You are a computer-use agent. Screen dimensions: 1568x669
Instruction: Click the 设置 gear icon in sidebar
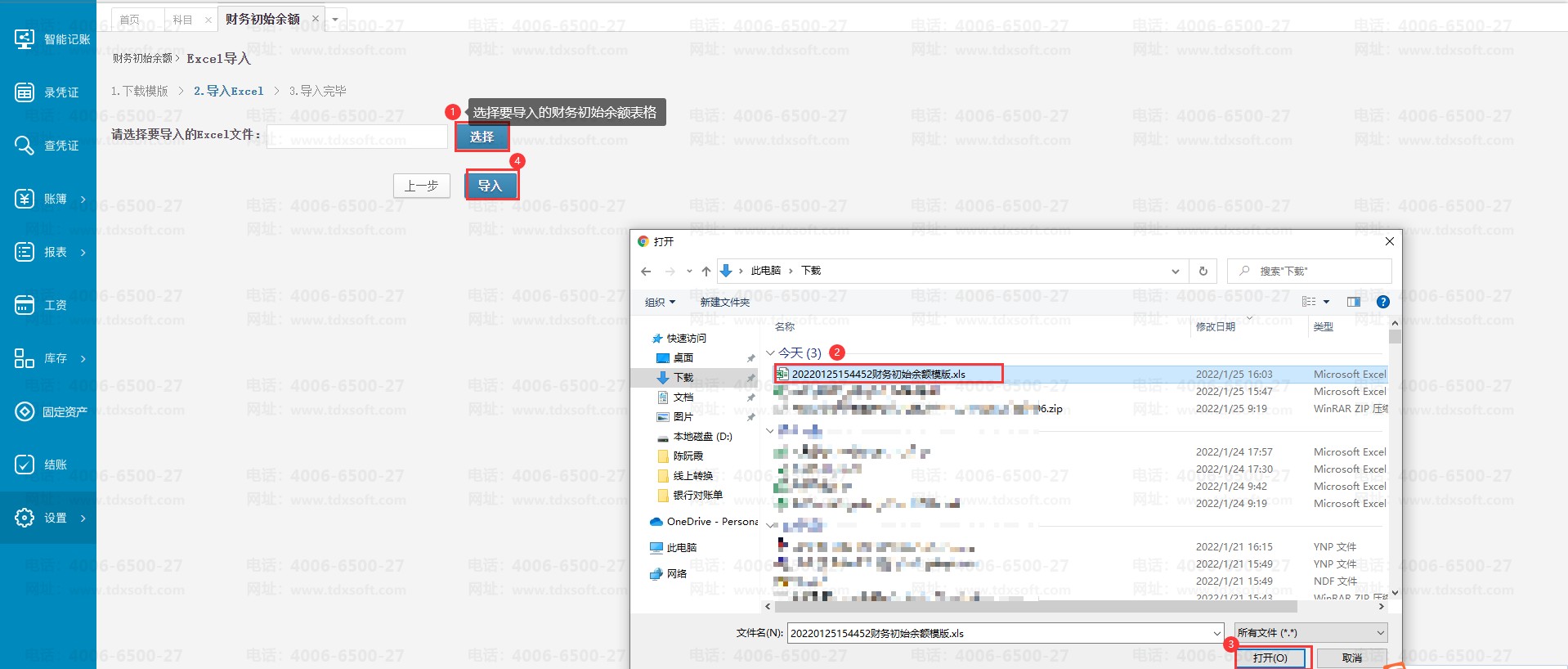[25, 518]
